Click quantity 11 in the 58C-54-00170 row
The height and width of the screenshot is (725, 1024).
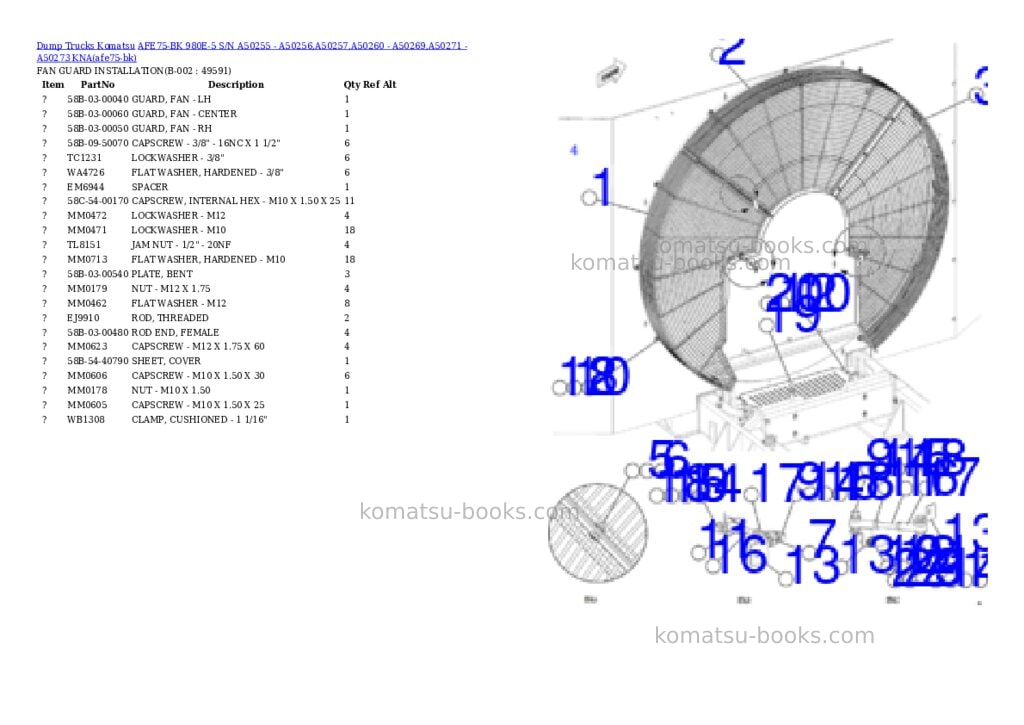pyautogui.click(x=349, y=201)
